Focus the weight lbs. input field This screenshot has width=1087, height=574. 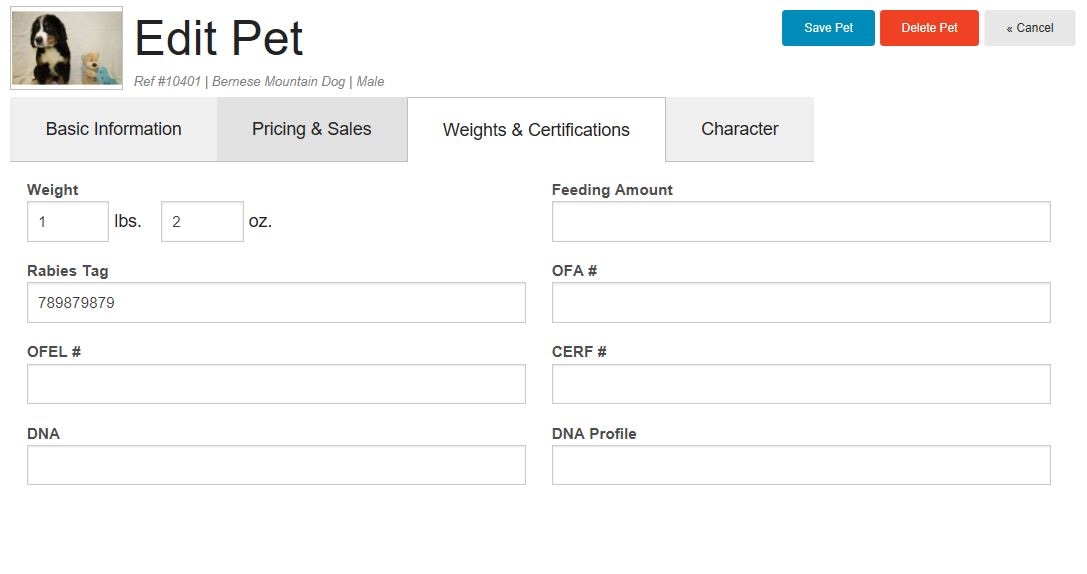[x=68, y=222]
